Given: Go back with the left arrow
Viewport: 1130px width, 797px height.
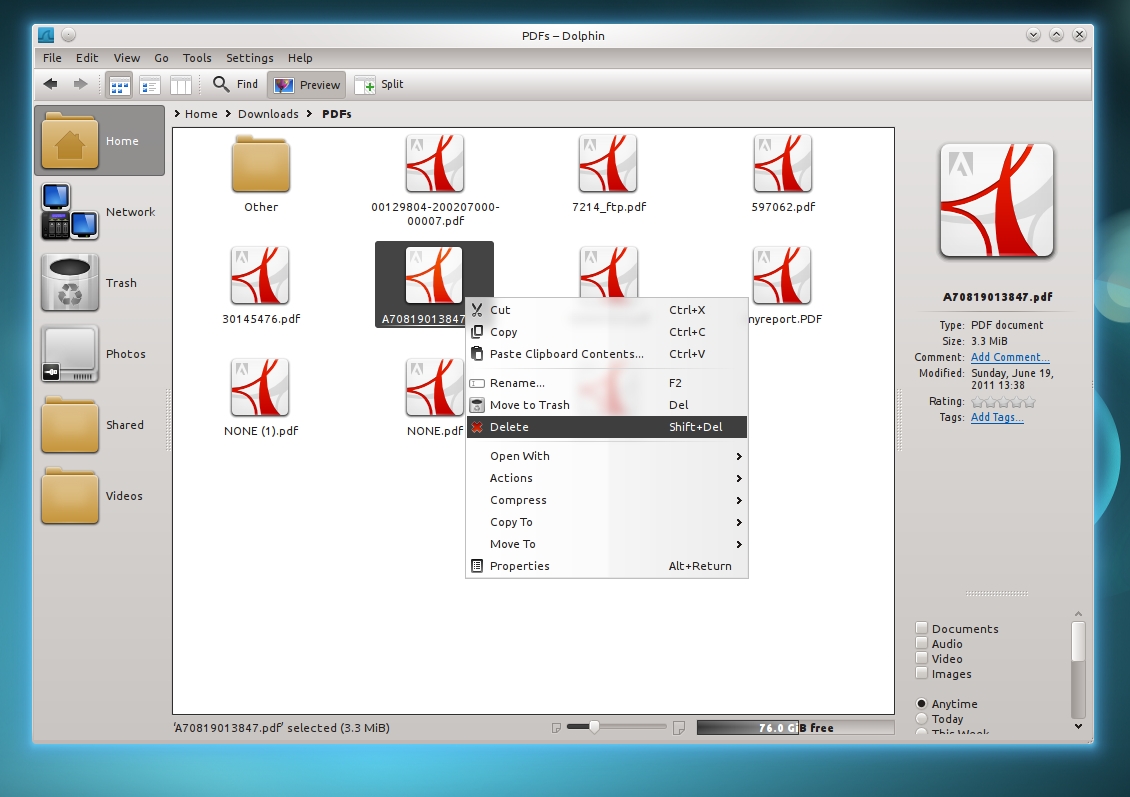Looking at the screenshot, I should 50,84.
